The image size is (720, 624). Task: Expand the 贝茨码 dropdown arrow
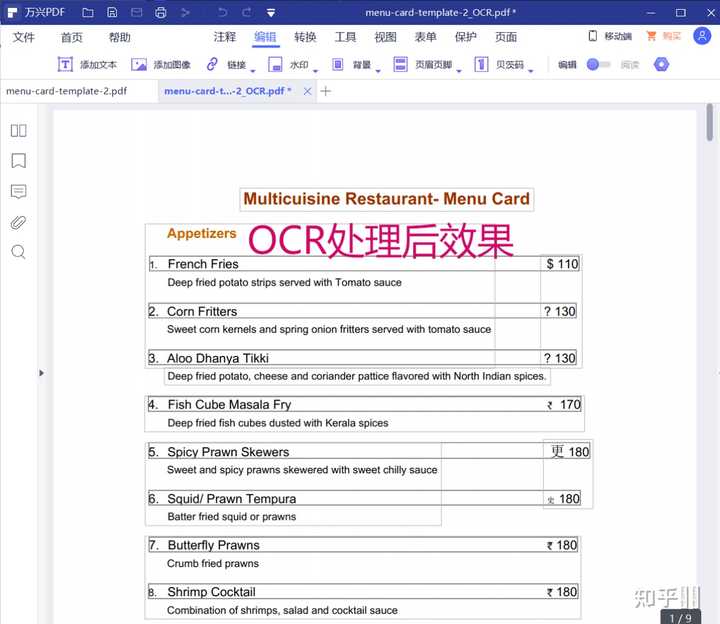pyautogui.click(x=531, y=71)
